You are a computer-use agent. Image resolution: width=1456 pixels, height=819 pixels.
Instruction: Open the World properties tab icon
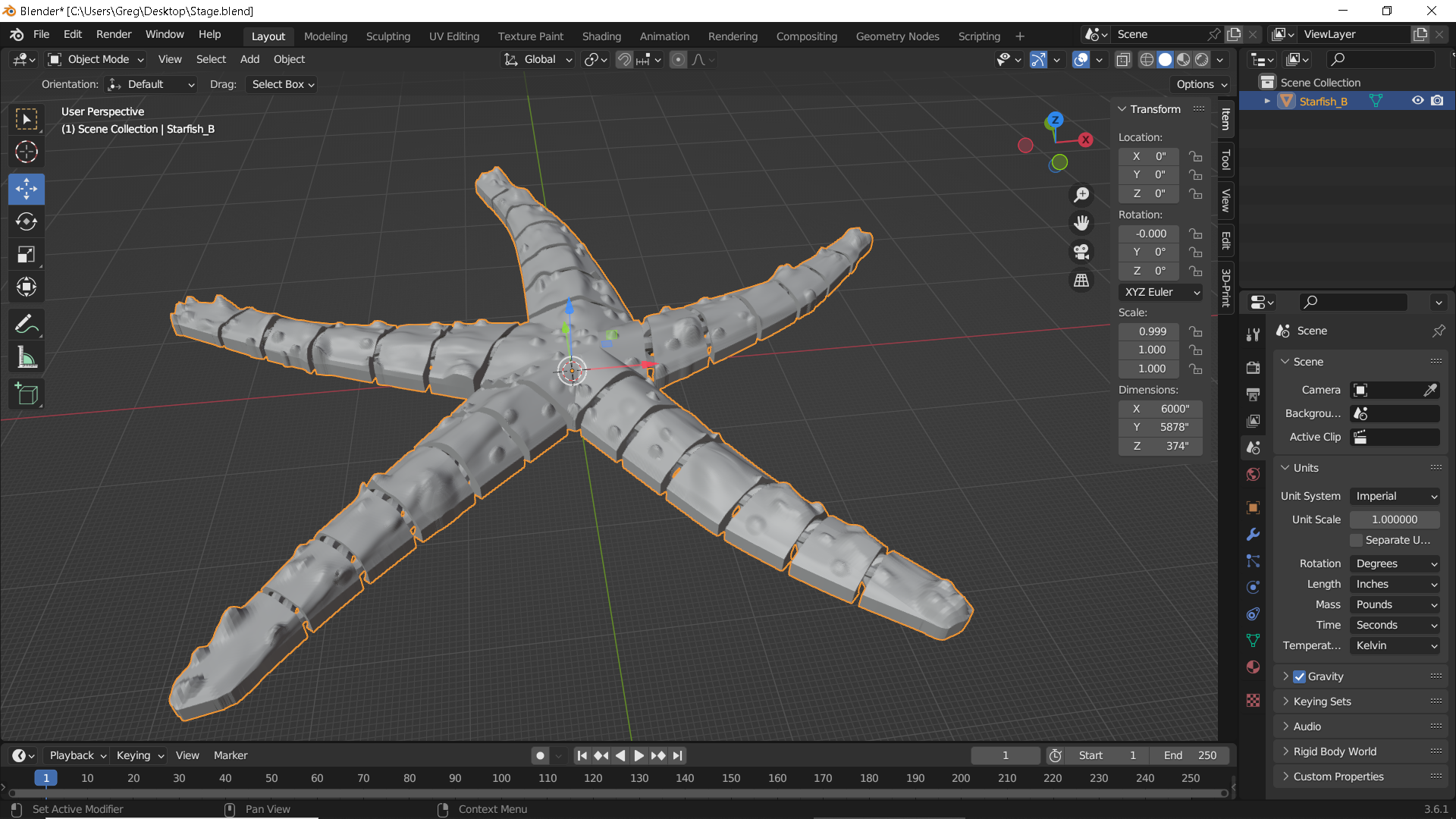tap(1253, 475)
